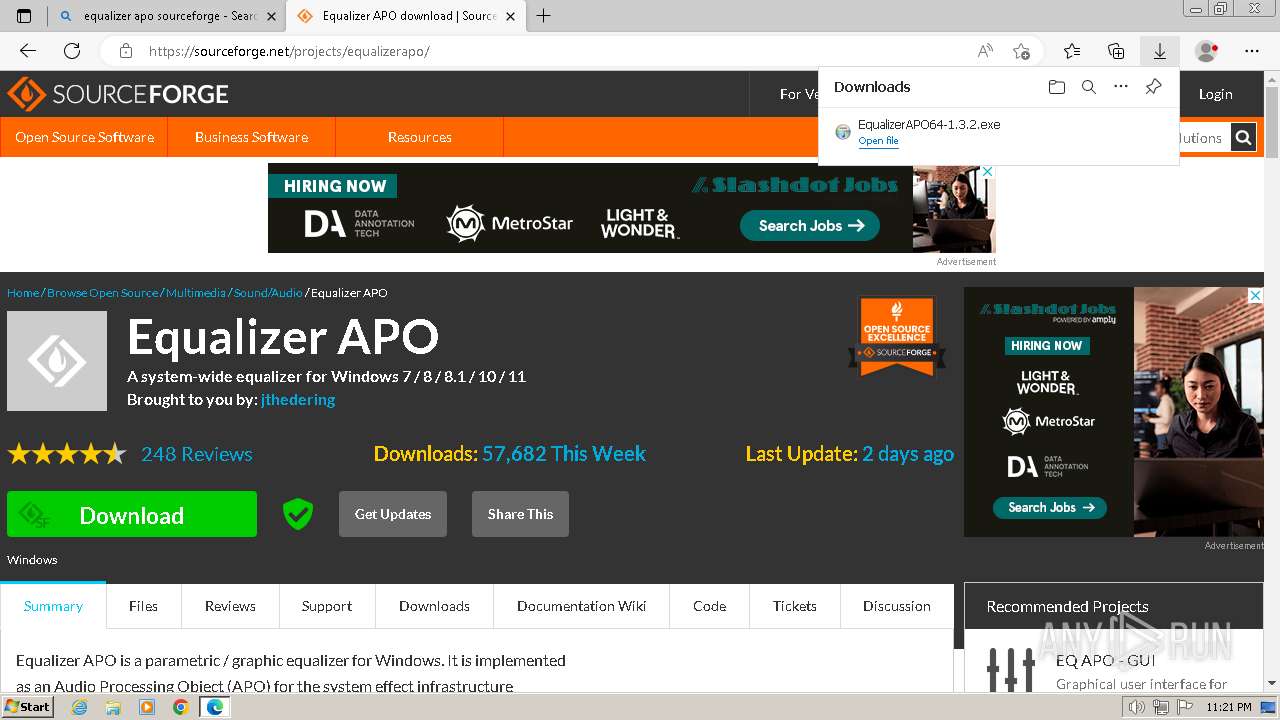Open the tab actions menu icon
The width and height of the screenshot is (1280, 720).
(24, 16)
